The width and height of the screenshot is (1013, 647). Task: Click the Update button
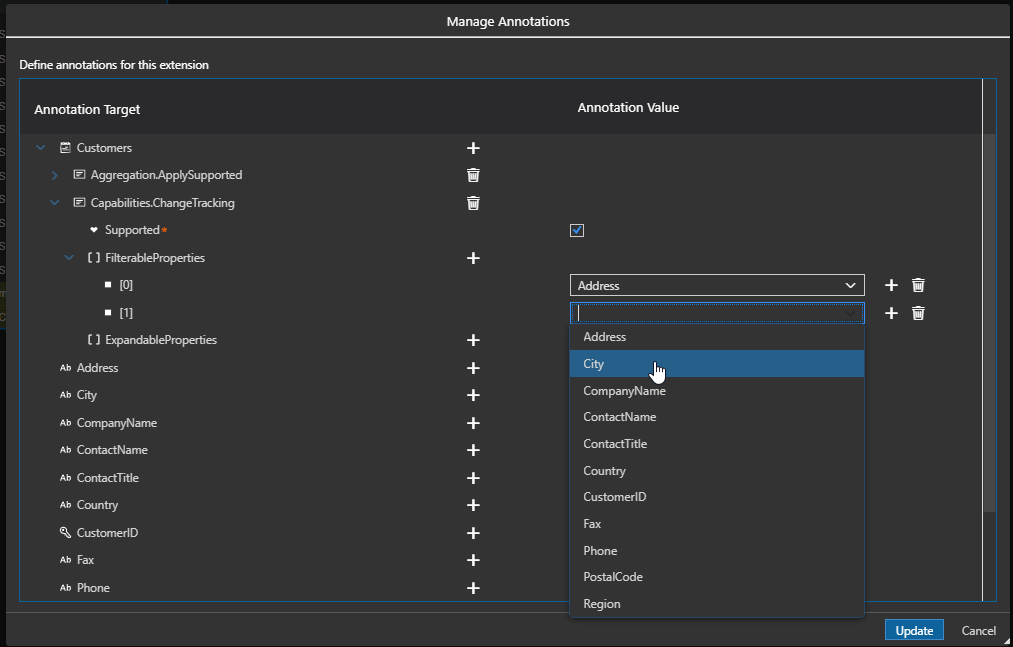point(914,630)
